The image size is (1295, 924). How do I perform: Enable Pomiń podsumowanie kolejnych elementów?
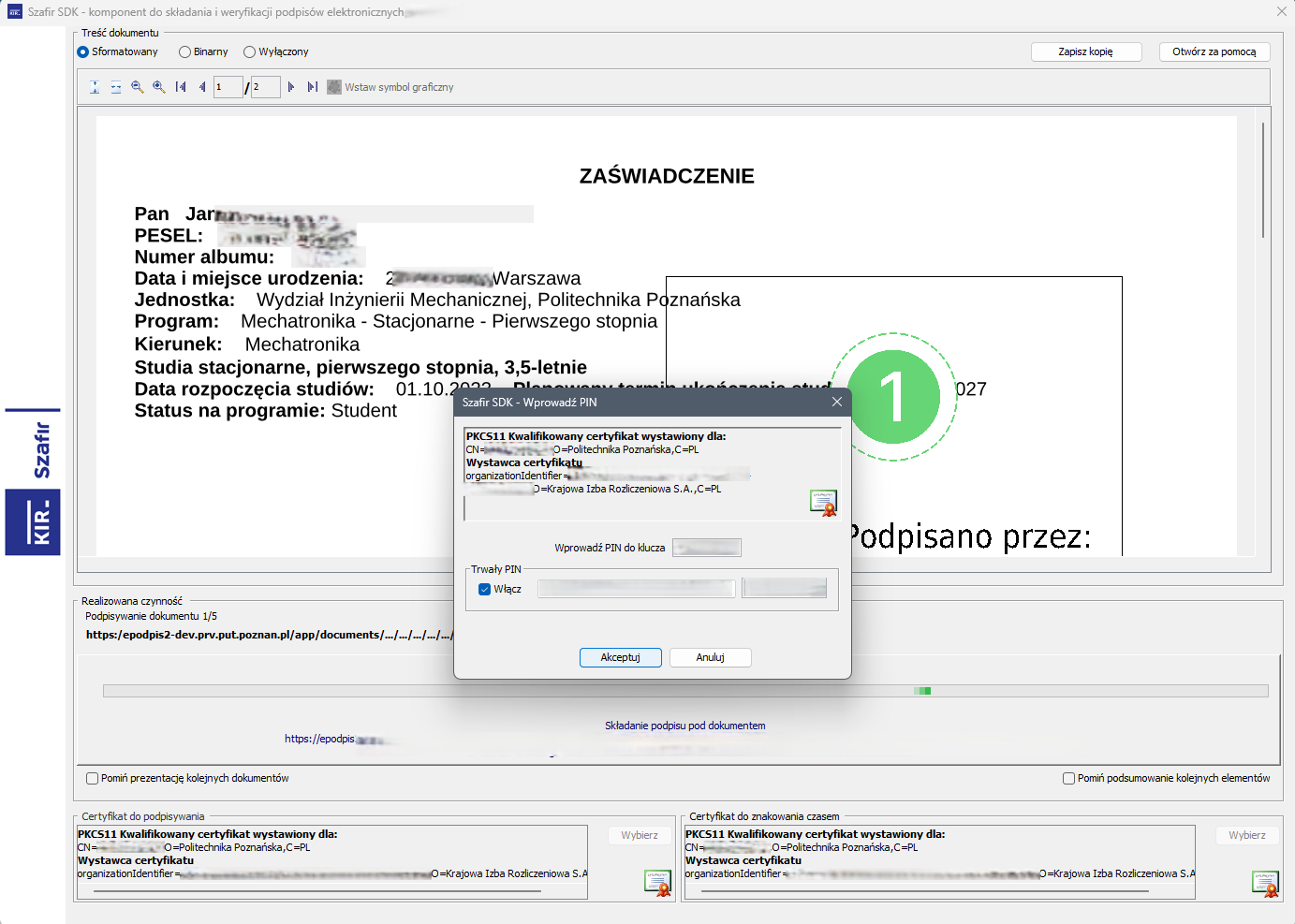pos(1068,779)
